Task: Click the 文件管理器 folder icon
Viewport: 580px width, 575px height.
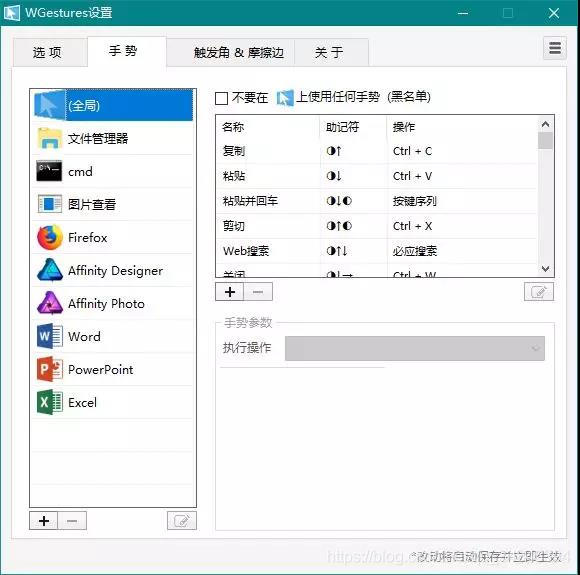Action: pyautogui.click(x=49, y=138)
